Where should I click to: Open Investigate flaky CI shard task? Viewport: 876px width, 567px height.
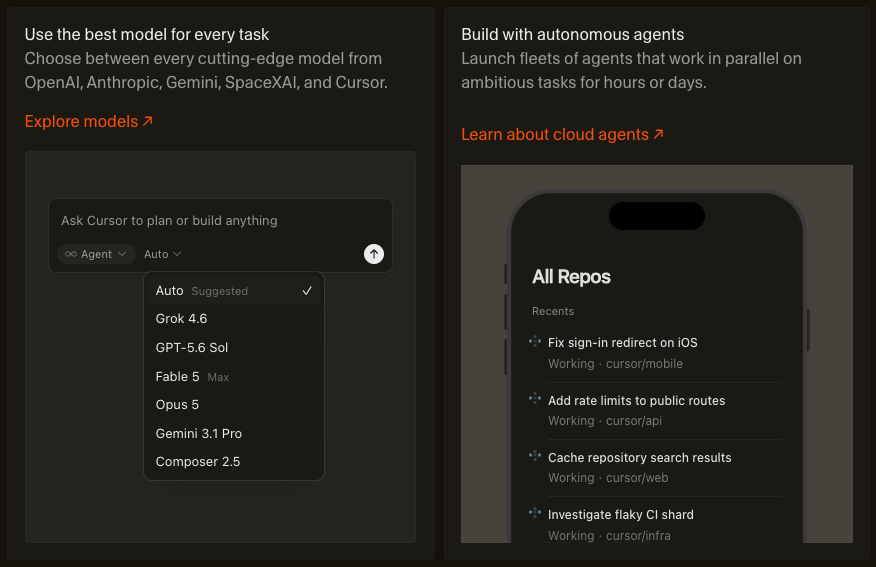click(x=656, y=525)
